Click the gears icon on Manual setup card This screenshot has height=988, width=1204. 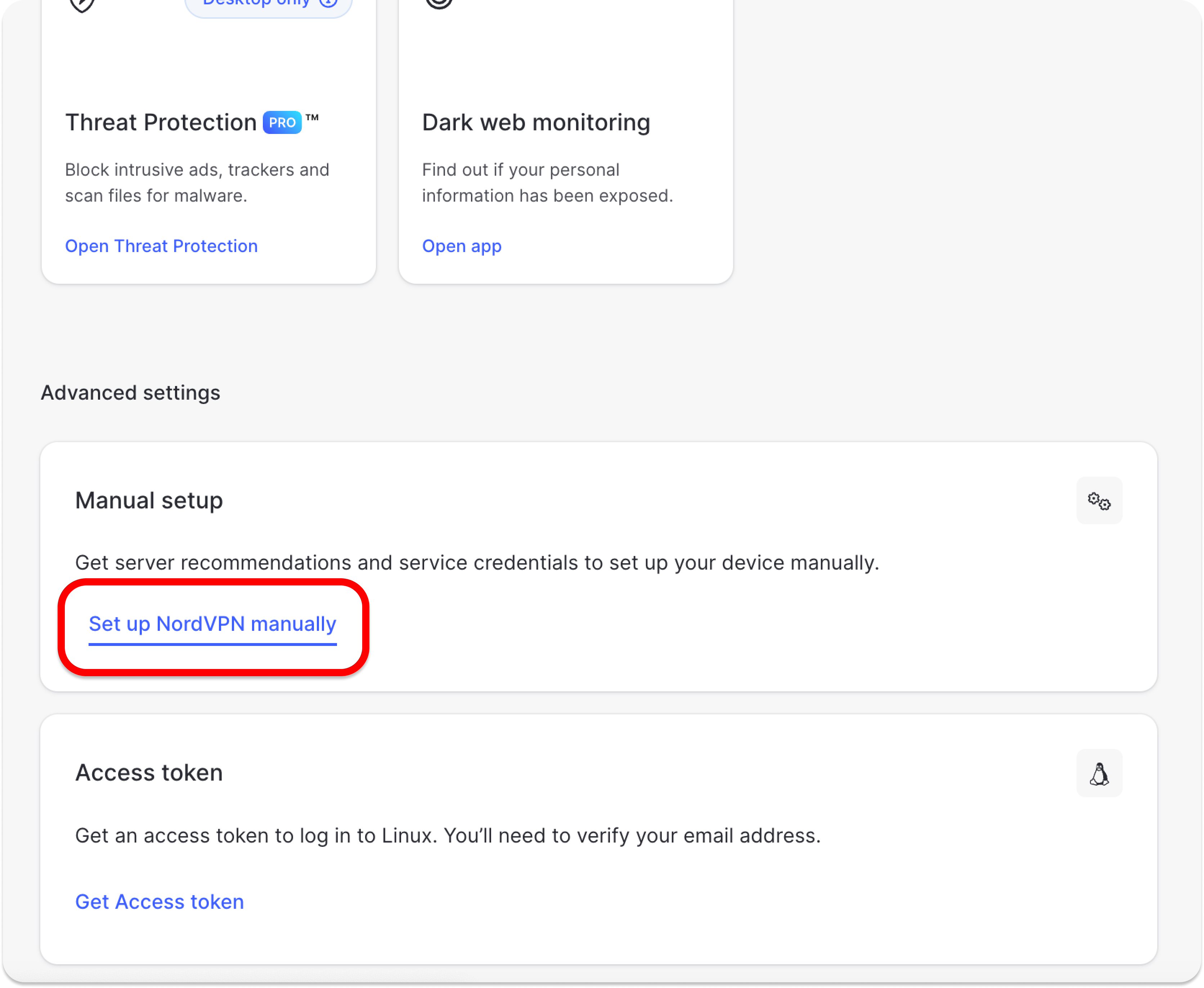1099,501
